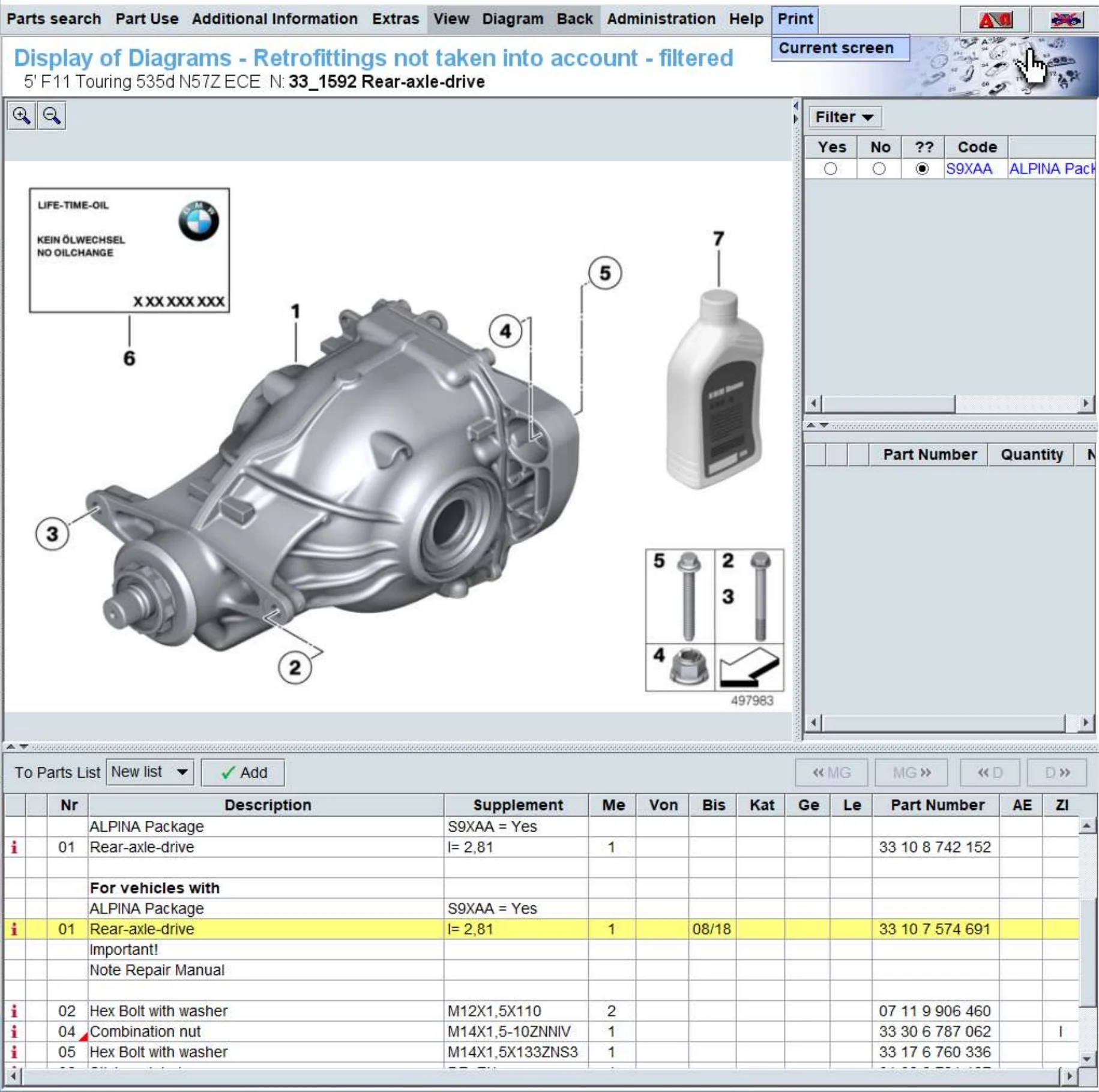Select ?? radio for S9XAA
The width and height of the screenshot is (1099, 1092).
(x=922, y=169)
